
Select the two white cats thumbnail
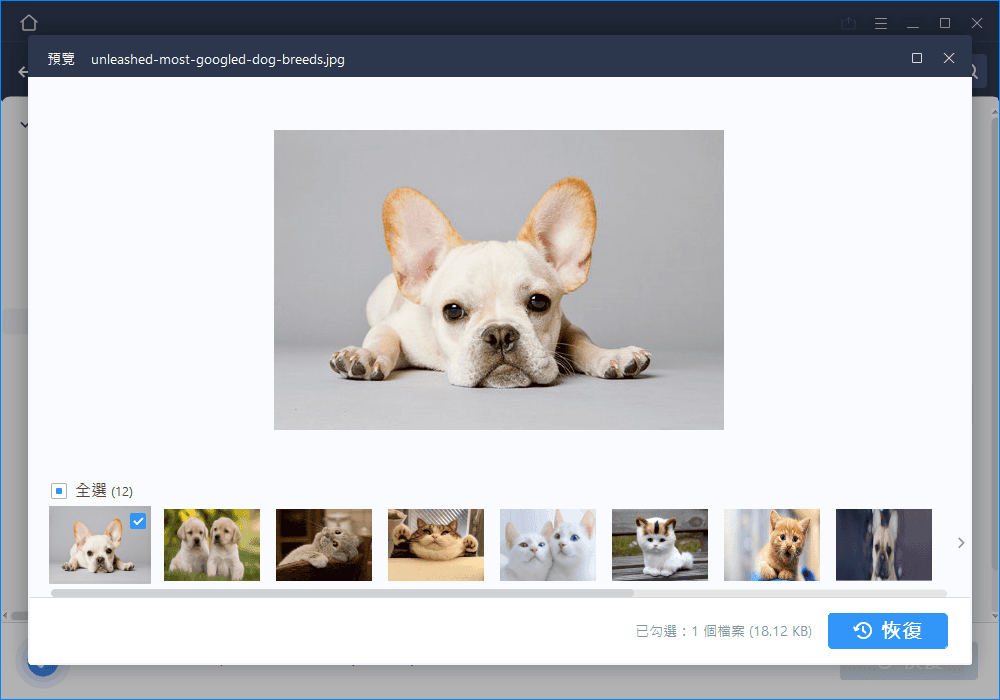tap(548, 545)
